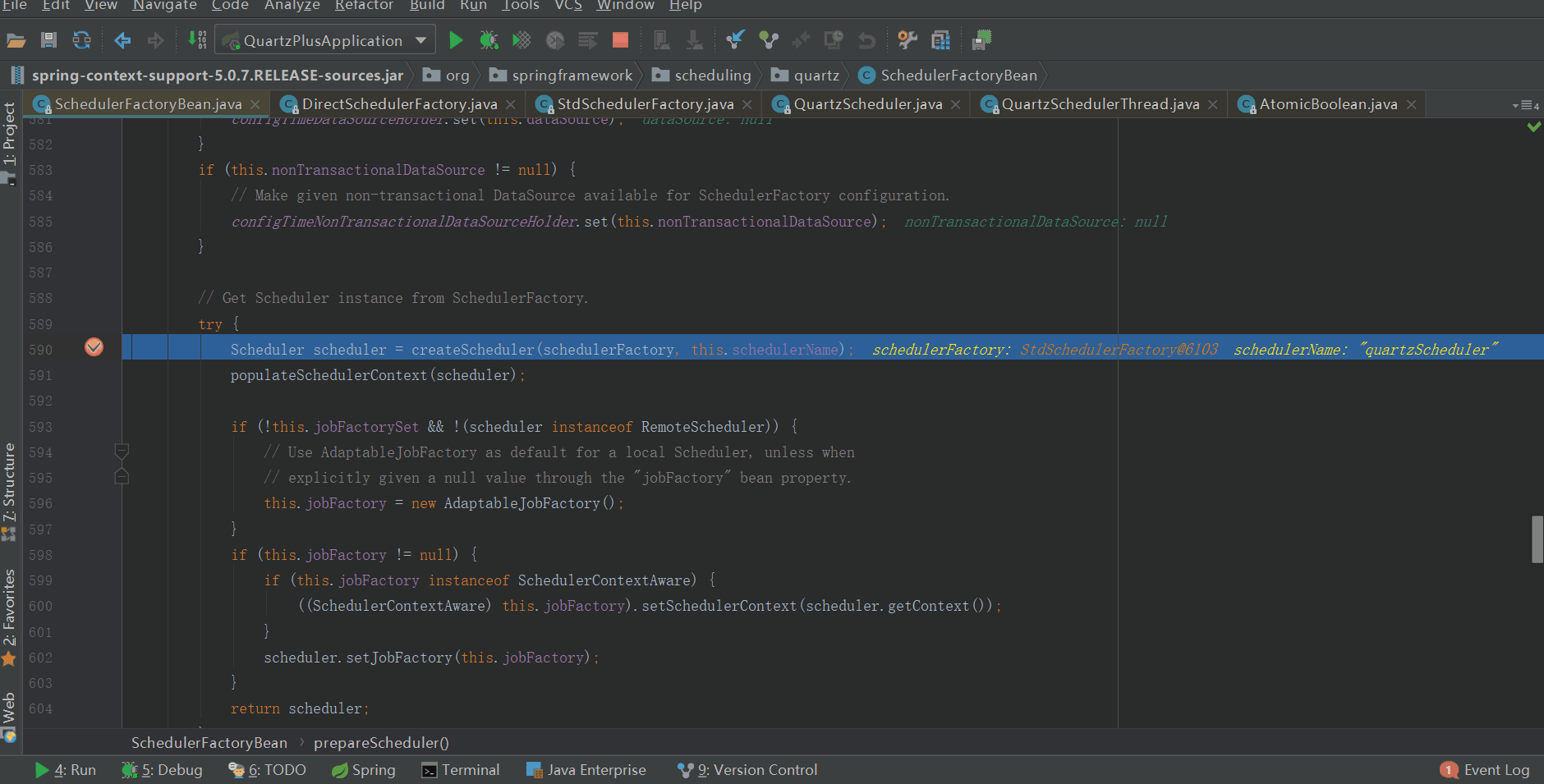Click the springframework breadcrumb folder
This screenshot has width=1544, height=784.
[x=561, y=76]
